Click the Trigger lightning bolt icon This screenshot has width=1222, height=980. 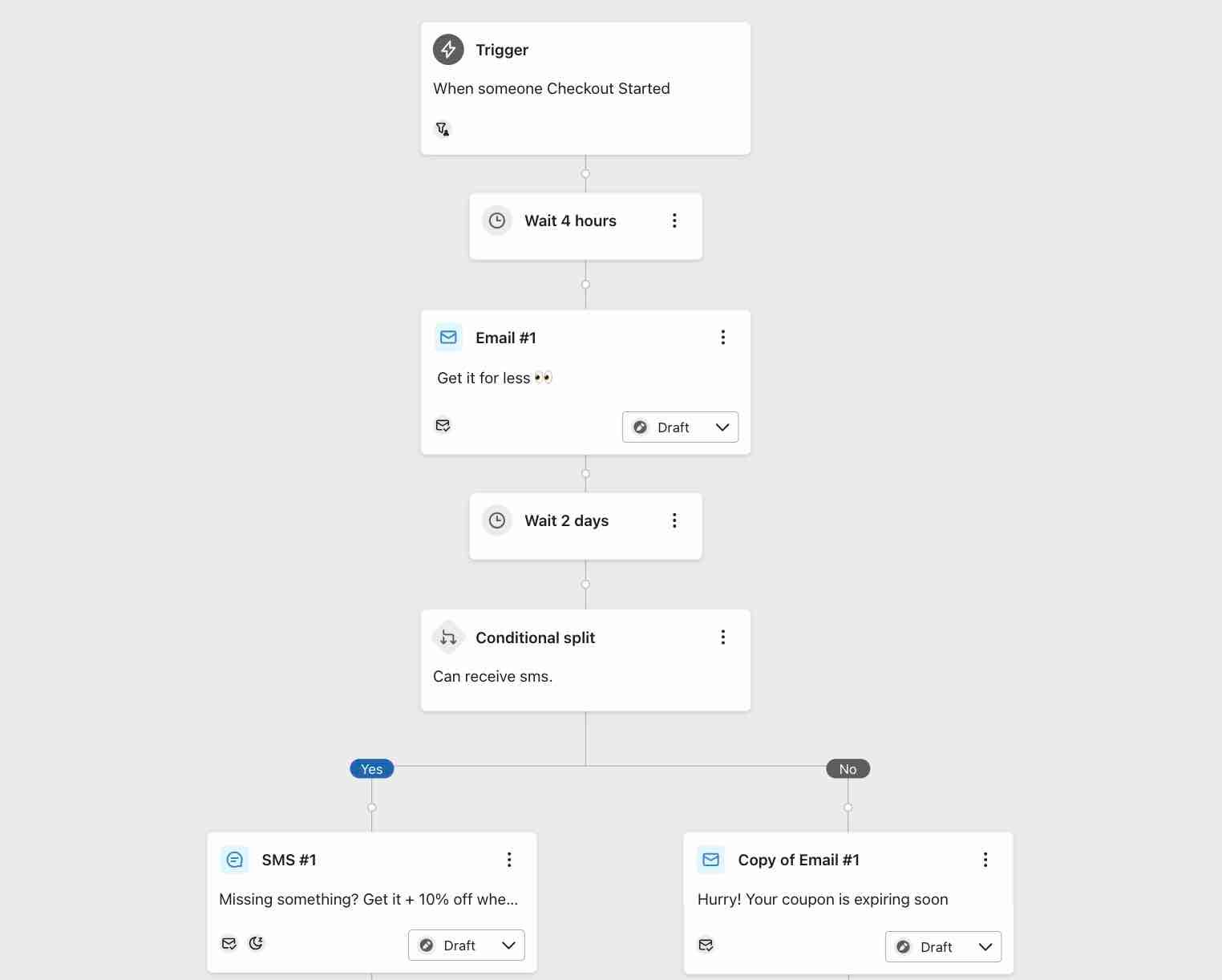[x=448, y=50]
